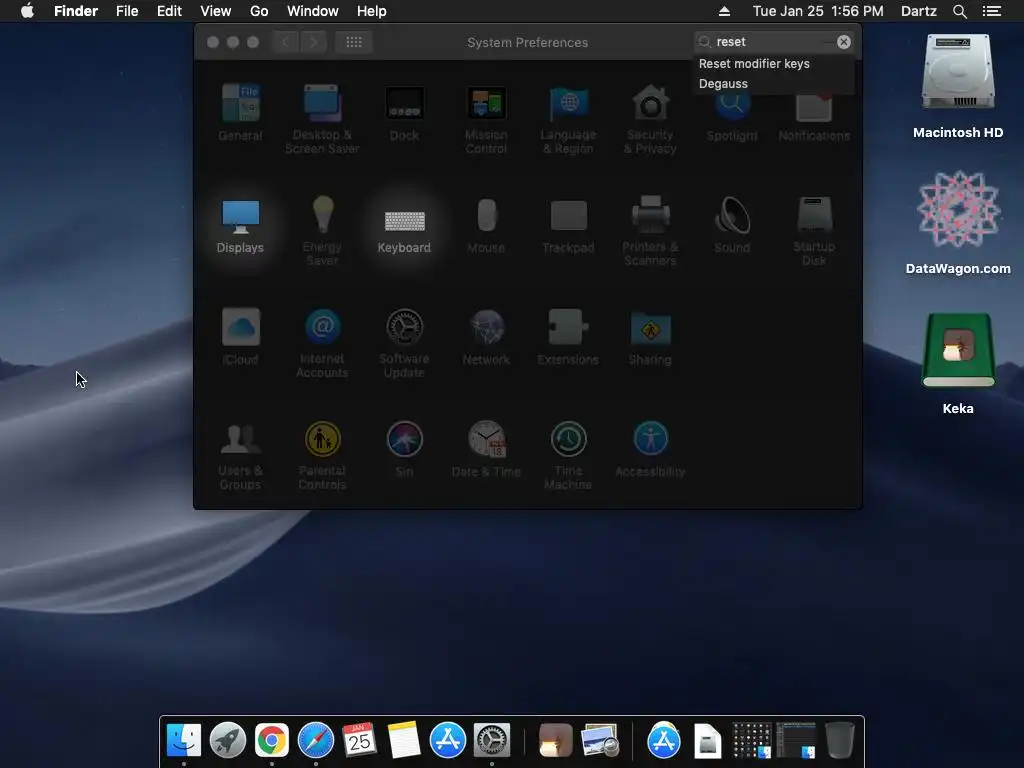
Task: Open the Finder menu
Action: click(76, 11)
